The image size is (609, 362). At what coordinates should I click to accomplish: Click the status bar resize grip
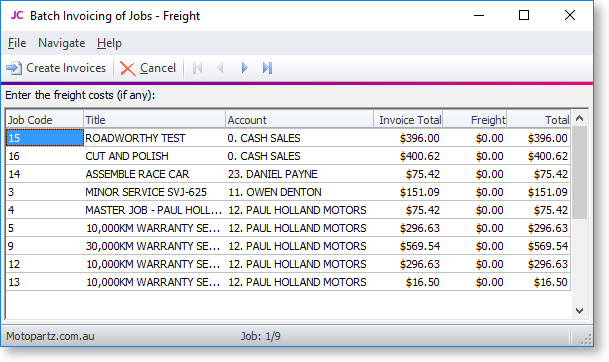tap(586, 338)
